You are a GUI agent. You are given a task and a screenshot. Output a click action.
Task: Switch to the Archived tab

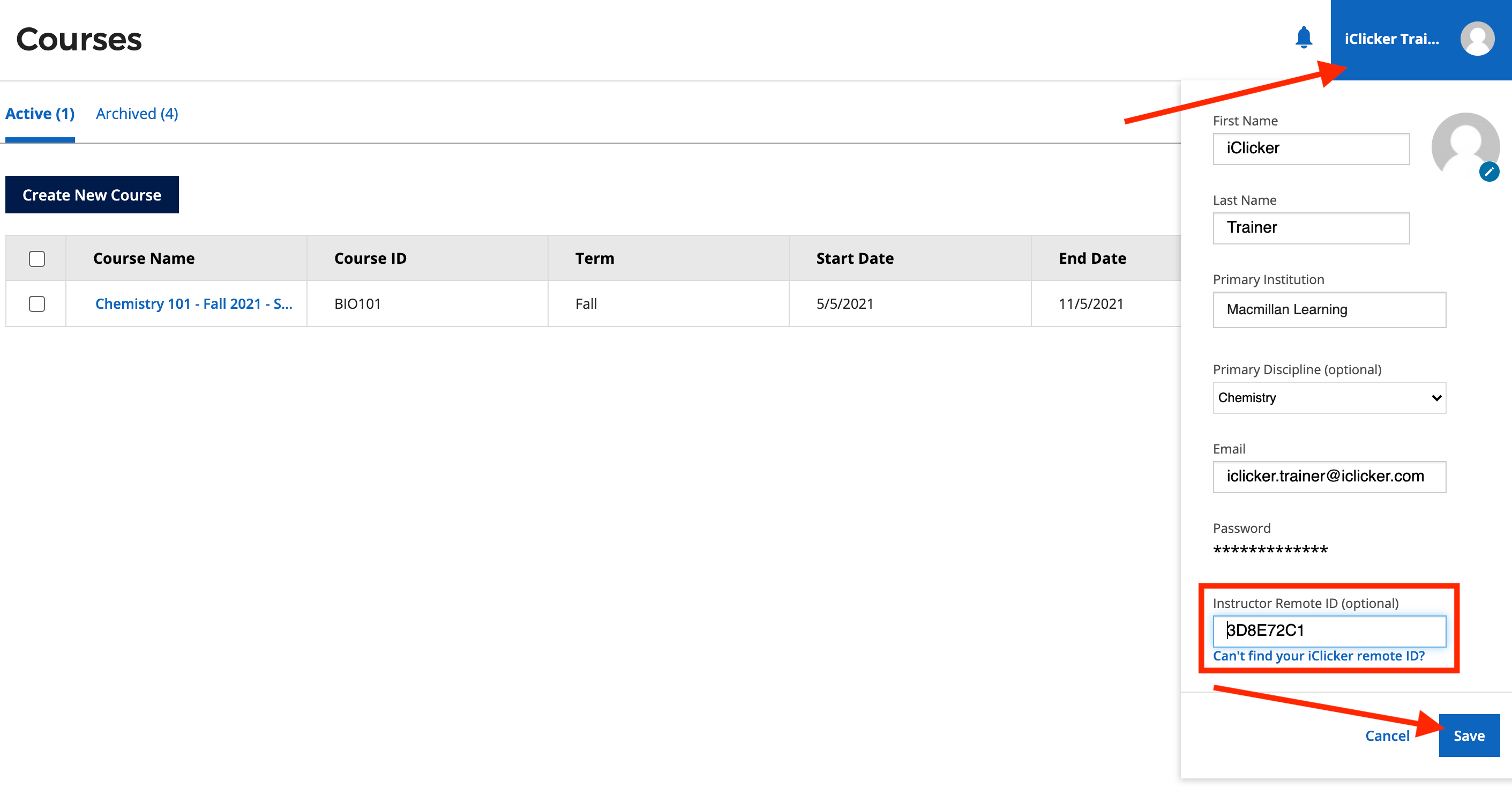[136, 113]
